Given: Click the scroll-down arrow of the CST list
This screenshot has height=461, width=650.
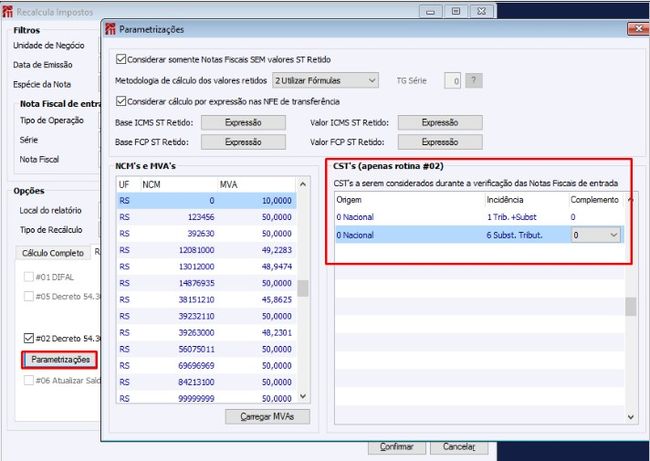Looking at the screenshot, I should [x=631, y=417].
